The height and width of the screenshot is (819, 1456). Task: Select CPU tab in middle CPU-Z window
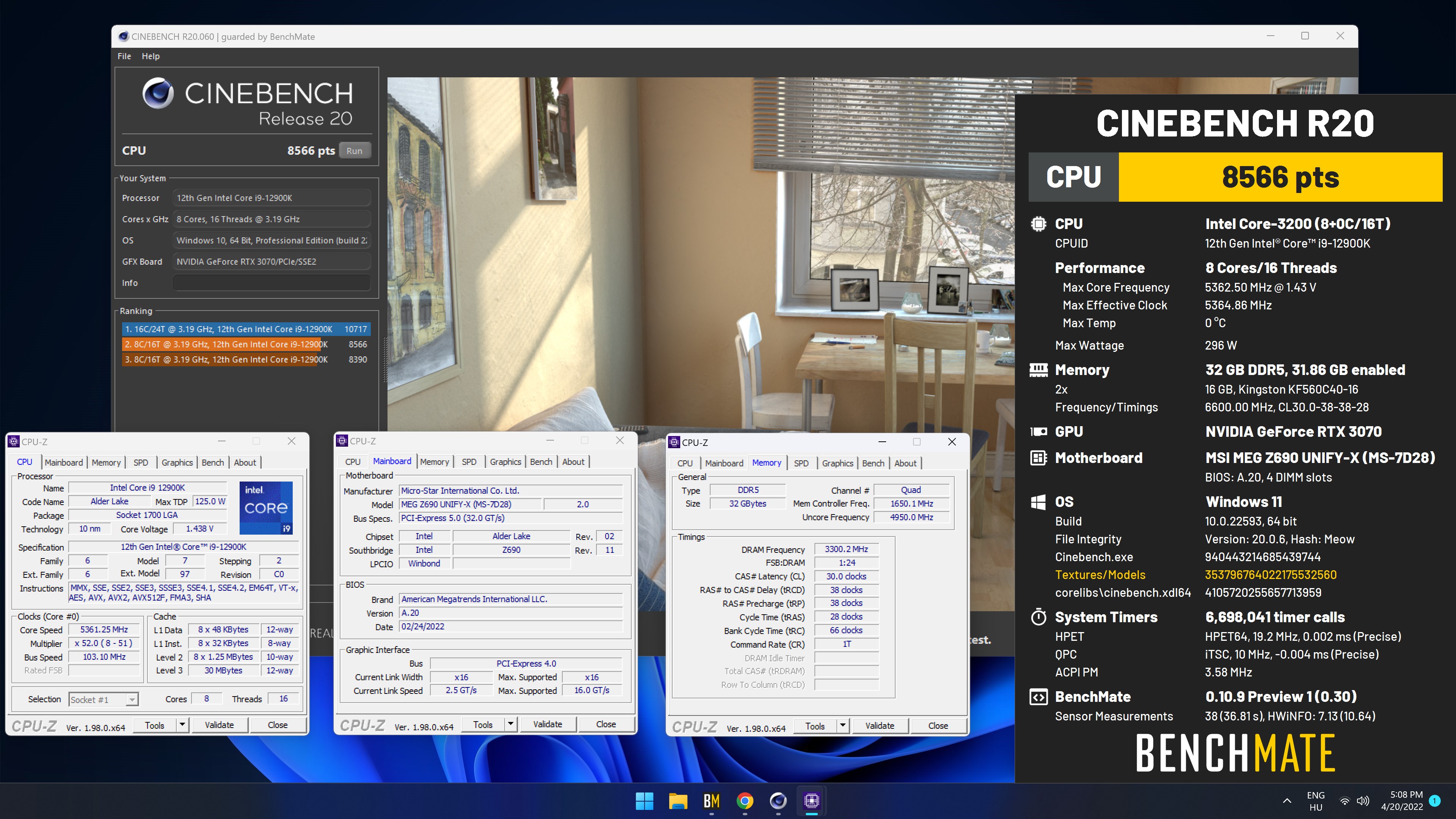353,462
